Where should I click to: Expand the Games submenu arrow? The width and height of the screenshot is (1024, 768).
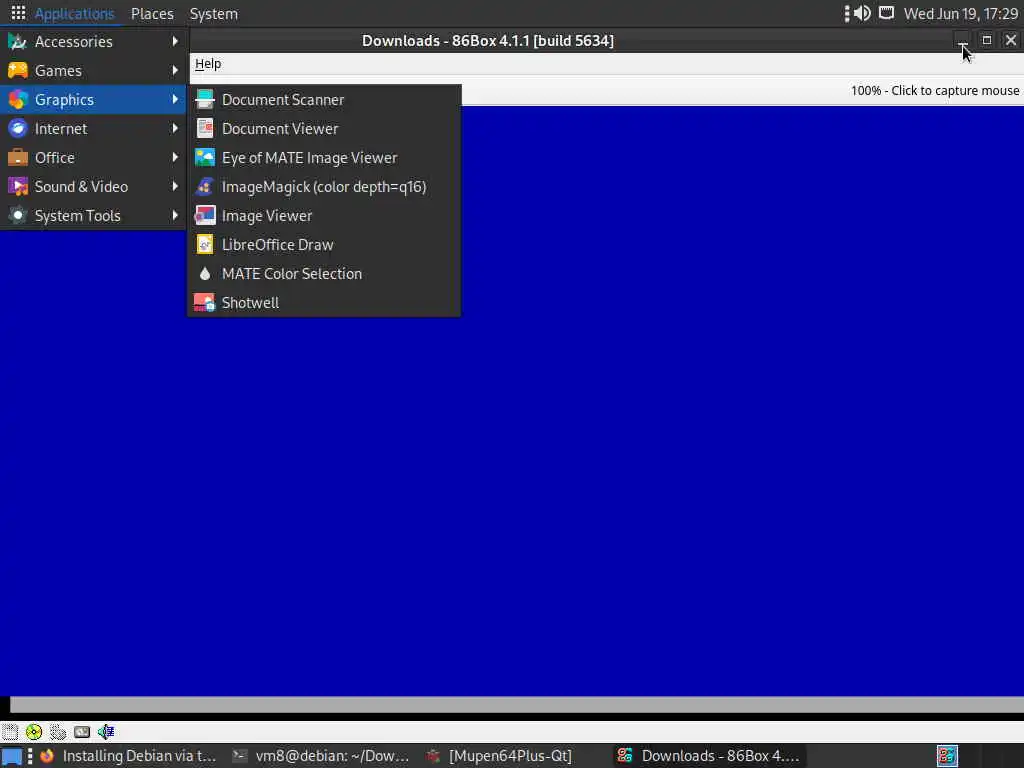pyautogui.click(x=175, y=71)
